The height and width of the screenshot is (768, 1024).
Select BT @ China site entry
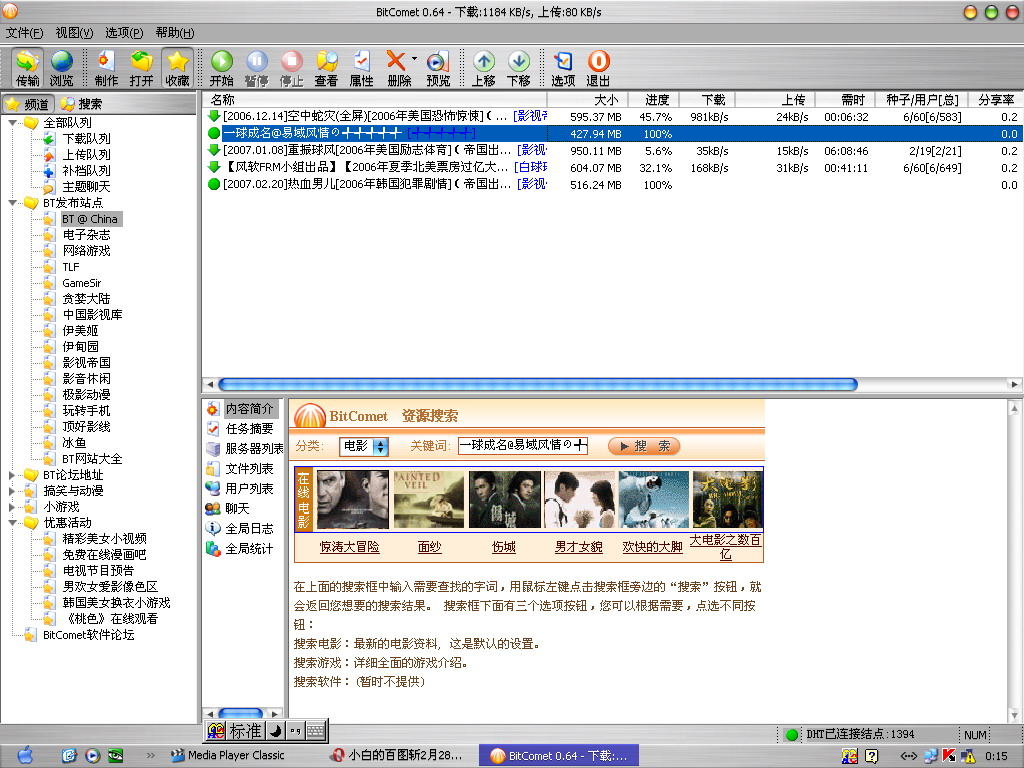pos(90,219)
